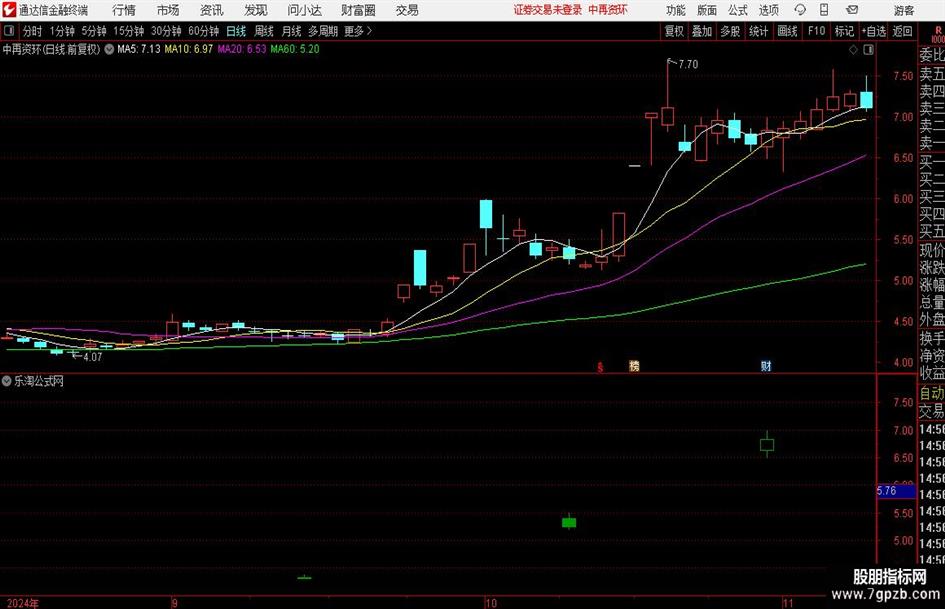Toggle the left panel icon beside 分时
This screenshot has width=945, height=609.
tap(9, 31)
